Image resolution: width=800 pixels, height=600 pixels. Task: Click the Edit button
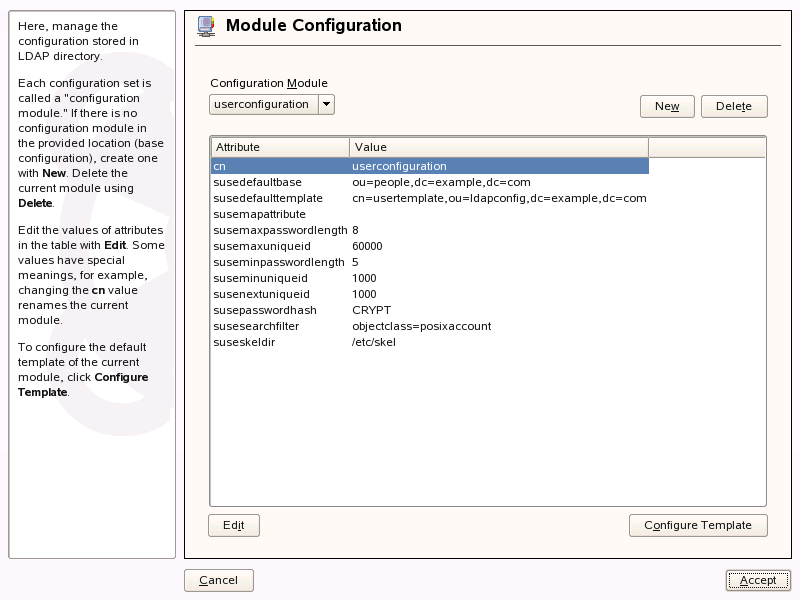pyautogui.click(x=234, y=525)
